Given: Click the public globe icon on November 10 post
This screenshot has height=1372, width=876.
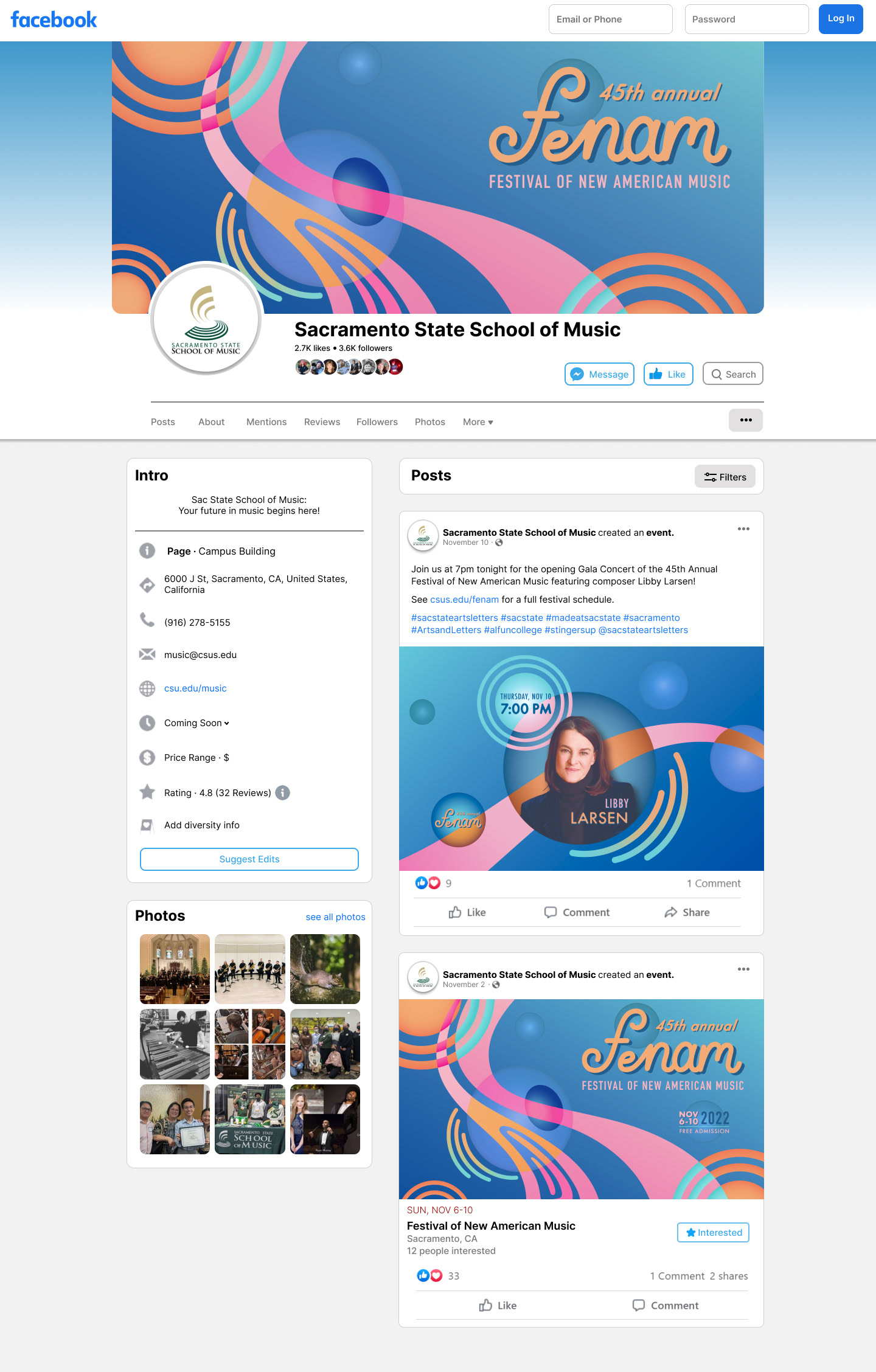Looking at the screenshot, I should click(x=499, y=543).
